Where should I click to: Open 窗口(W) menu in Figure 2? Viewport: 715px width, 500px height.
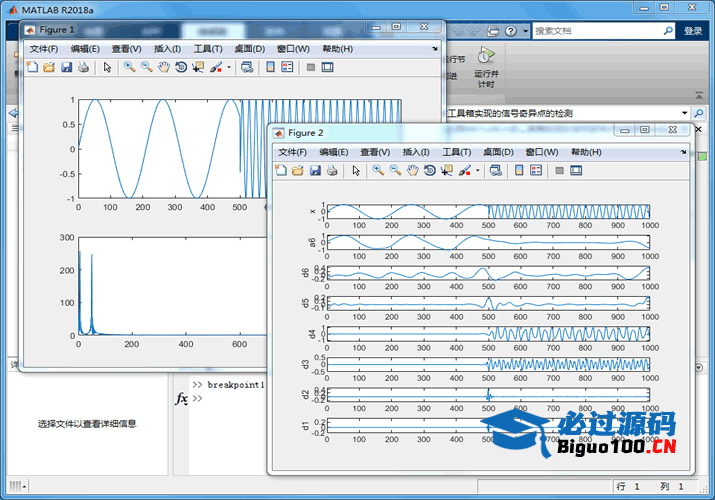[x=542, y=152]
